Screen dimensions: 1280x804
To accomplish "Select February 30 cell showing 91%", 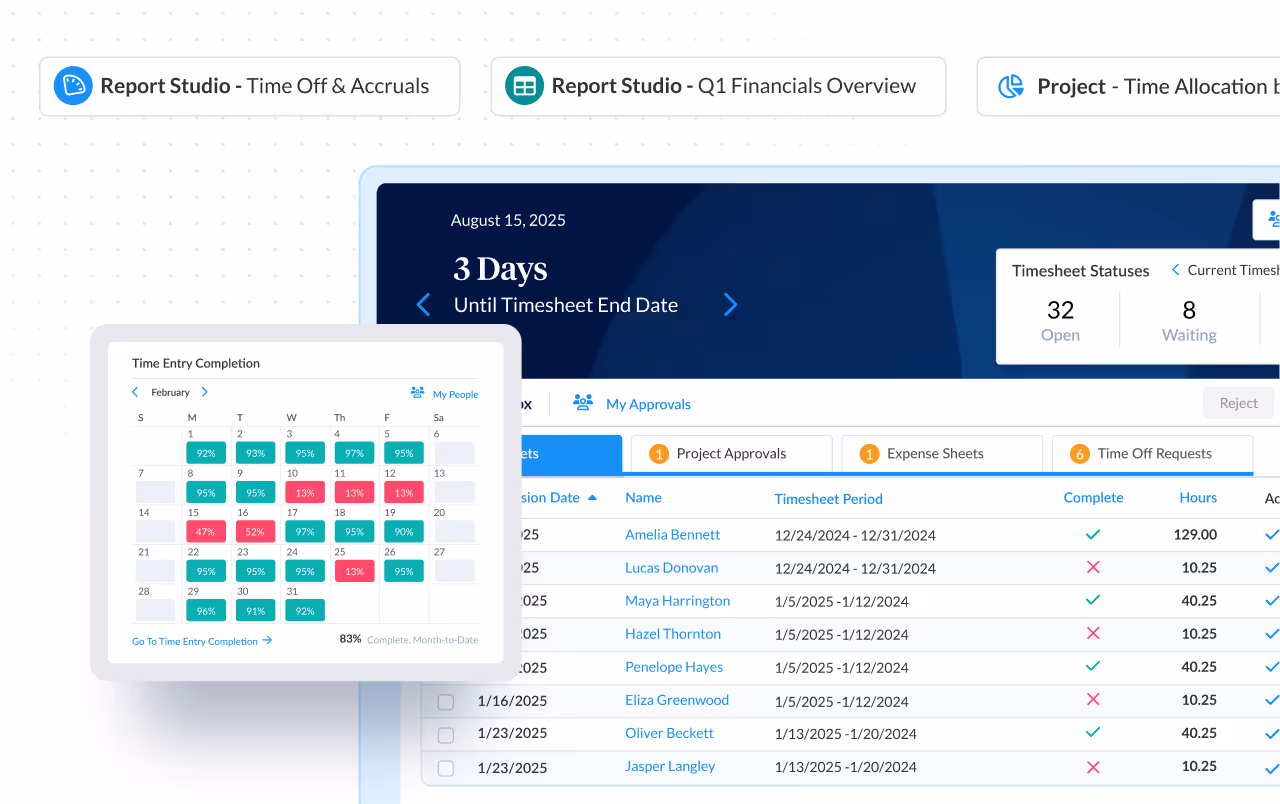I will tap(255, 610).
